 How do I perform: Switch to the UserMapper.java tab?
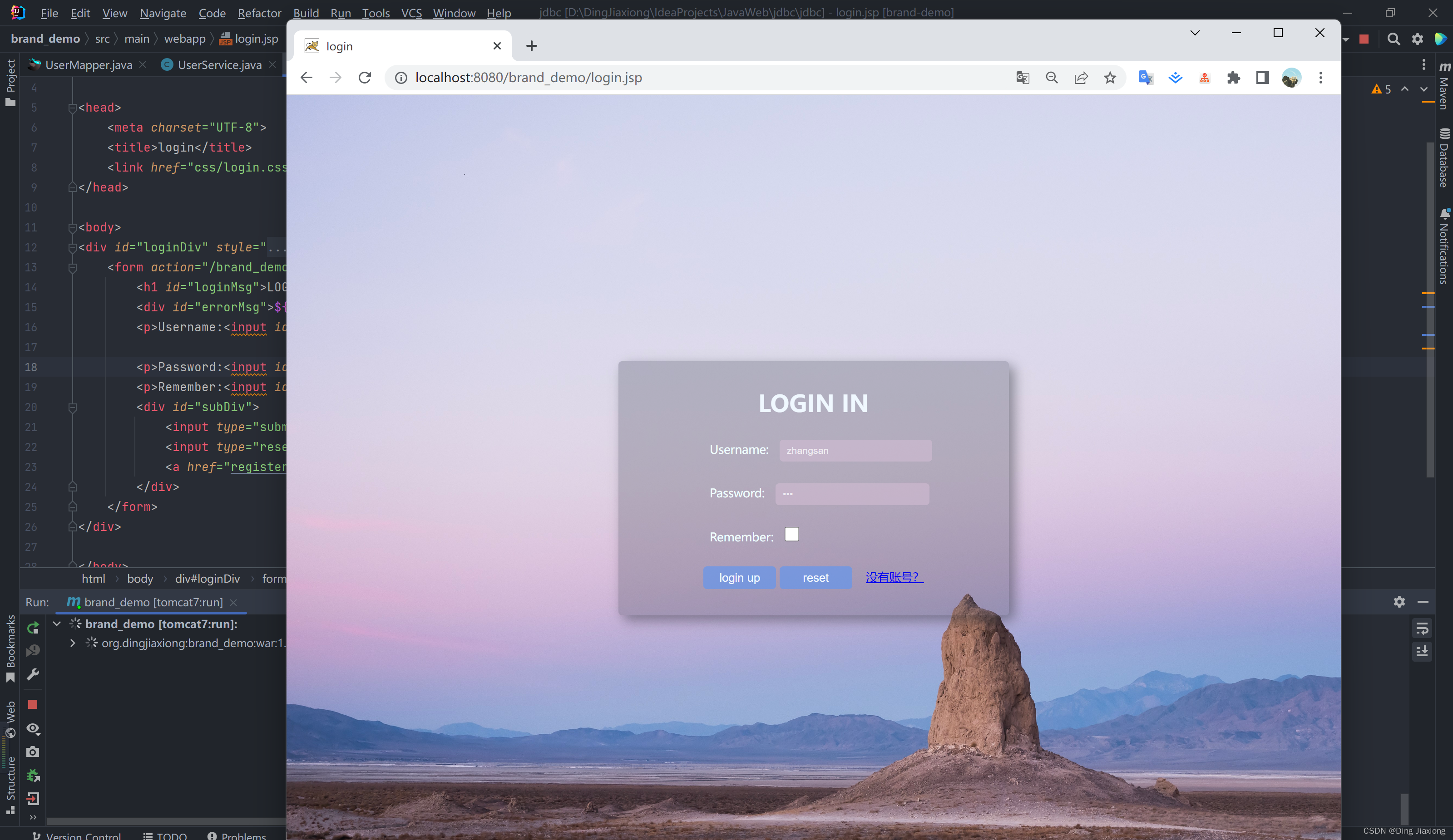coord(88,65)
